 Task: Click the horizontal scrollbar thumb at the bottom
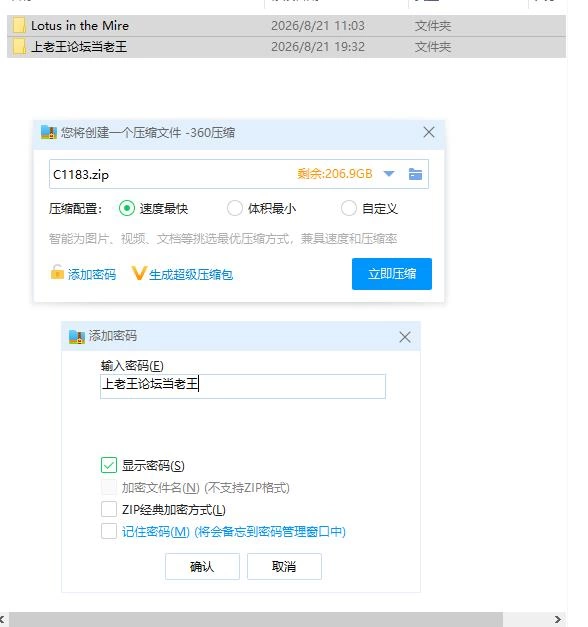(x=256, y=619)
